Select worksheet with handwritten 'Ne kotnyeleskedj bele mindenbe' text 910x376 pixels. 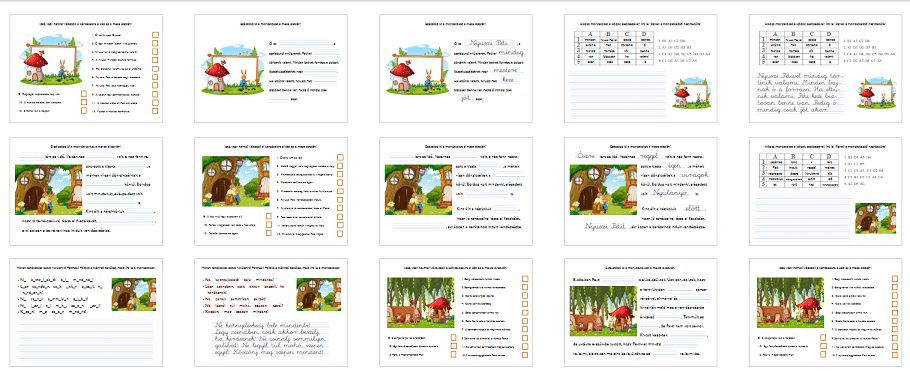(271, 313)
